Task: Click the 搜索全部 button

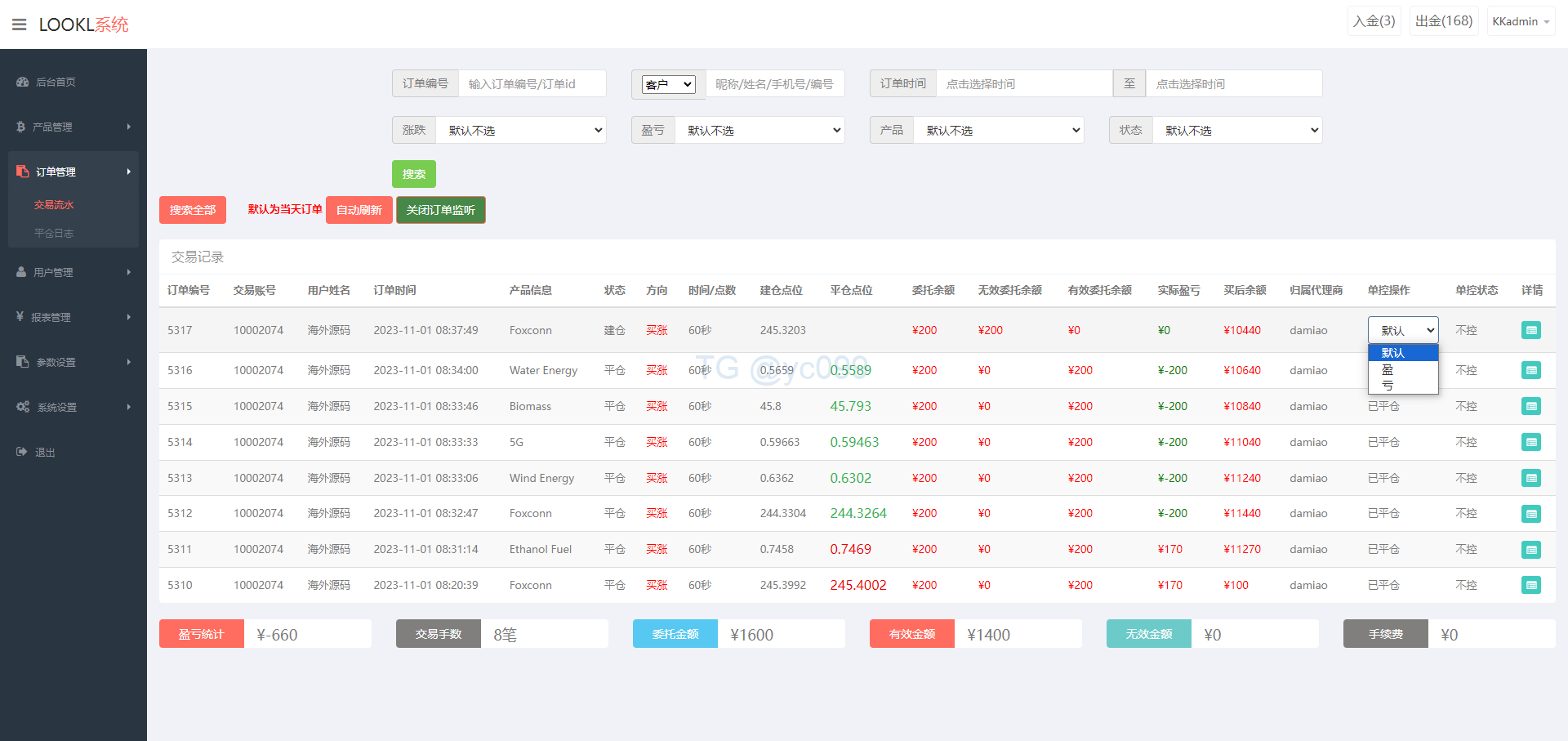Action: (x=192, y=210)
